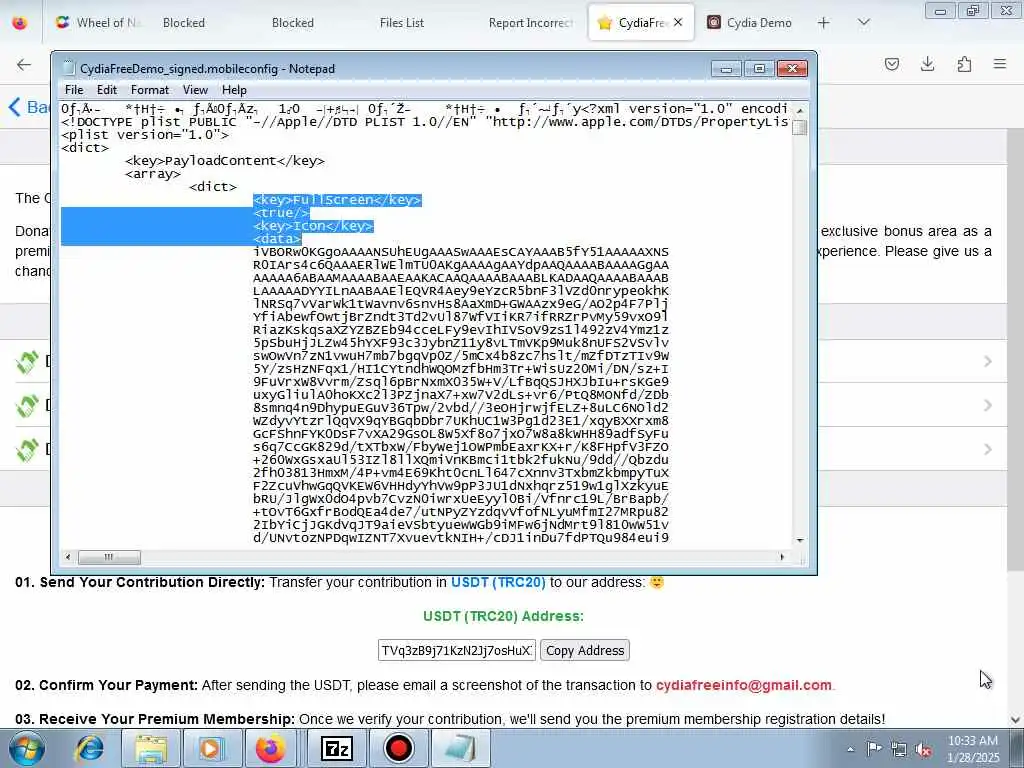Minimize the Notepad window

(726, 69)
